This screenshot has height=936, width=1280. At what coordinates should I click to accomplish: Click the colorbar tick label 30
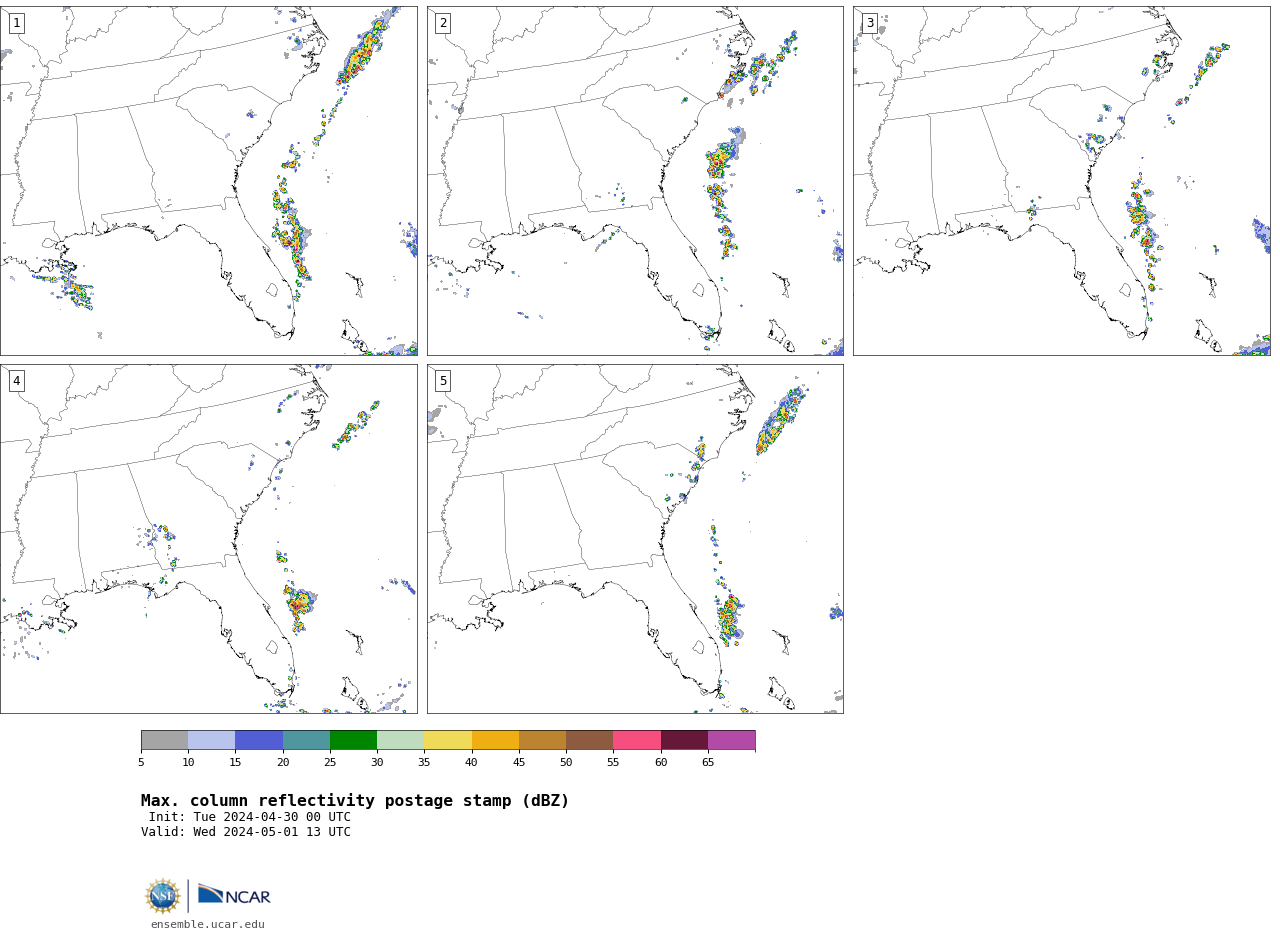pos(377,763)
